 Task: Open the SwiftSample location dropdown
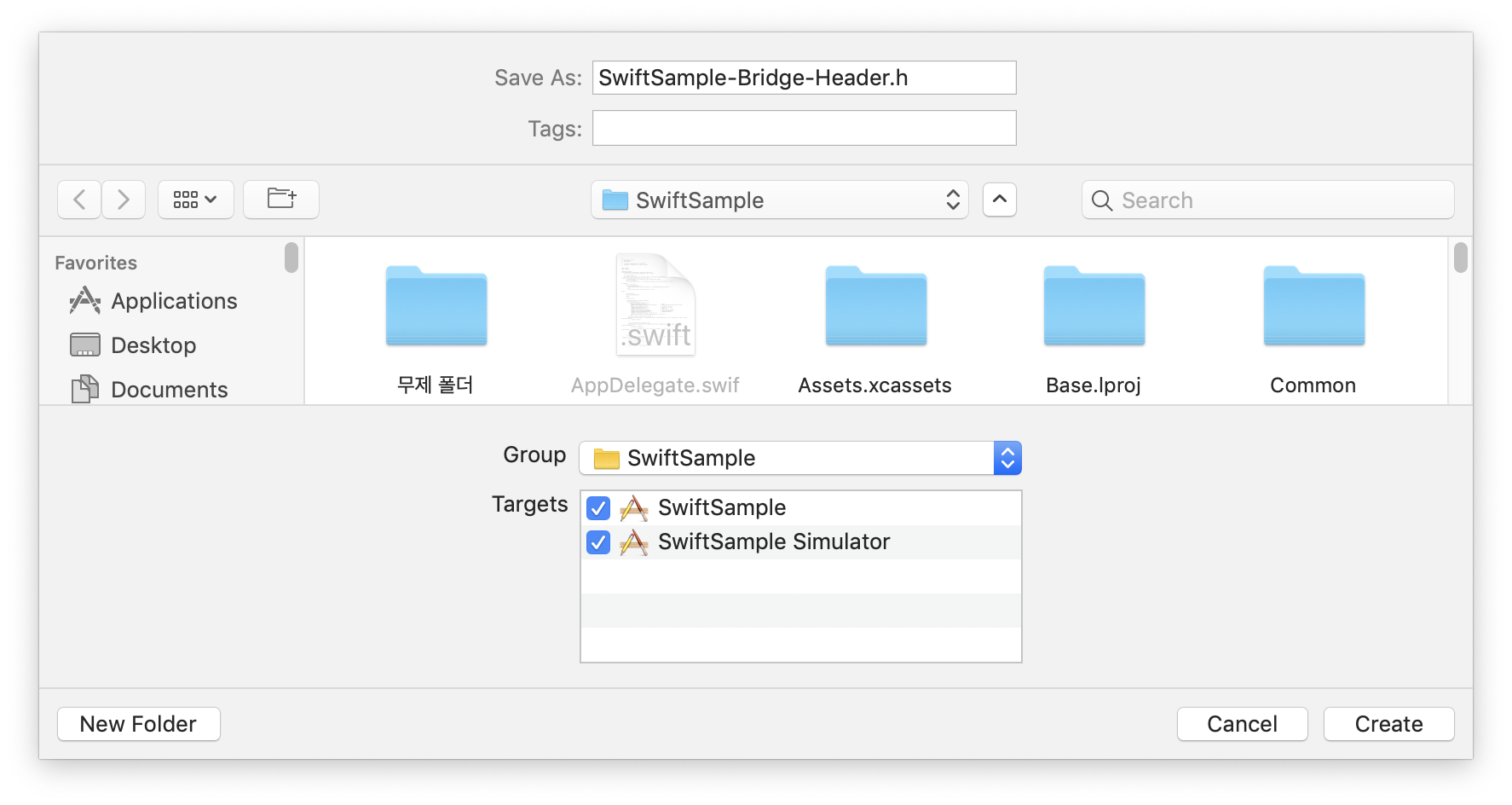[x=778, y=200]
